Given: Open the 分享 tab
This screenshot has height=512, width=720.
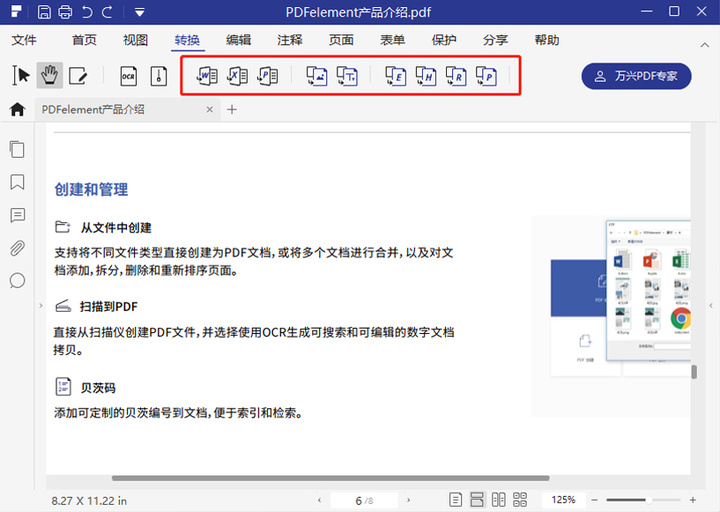Looking at the screenshot, I should coord(495,40).
